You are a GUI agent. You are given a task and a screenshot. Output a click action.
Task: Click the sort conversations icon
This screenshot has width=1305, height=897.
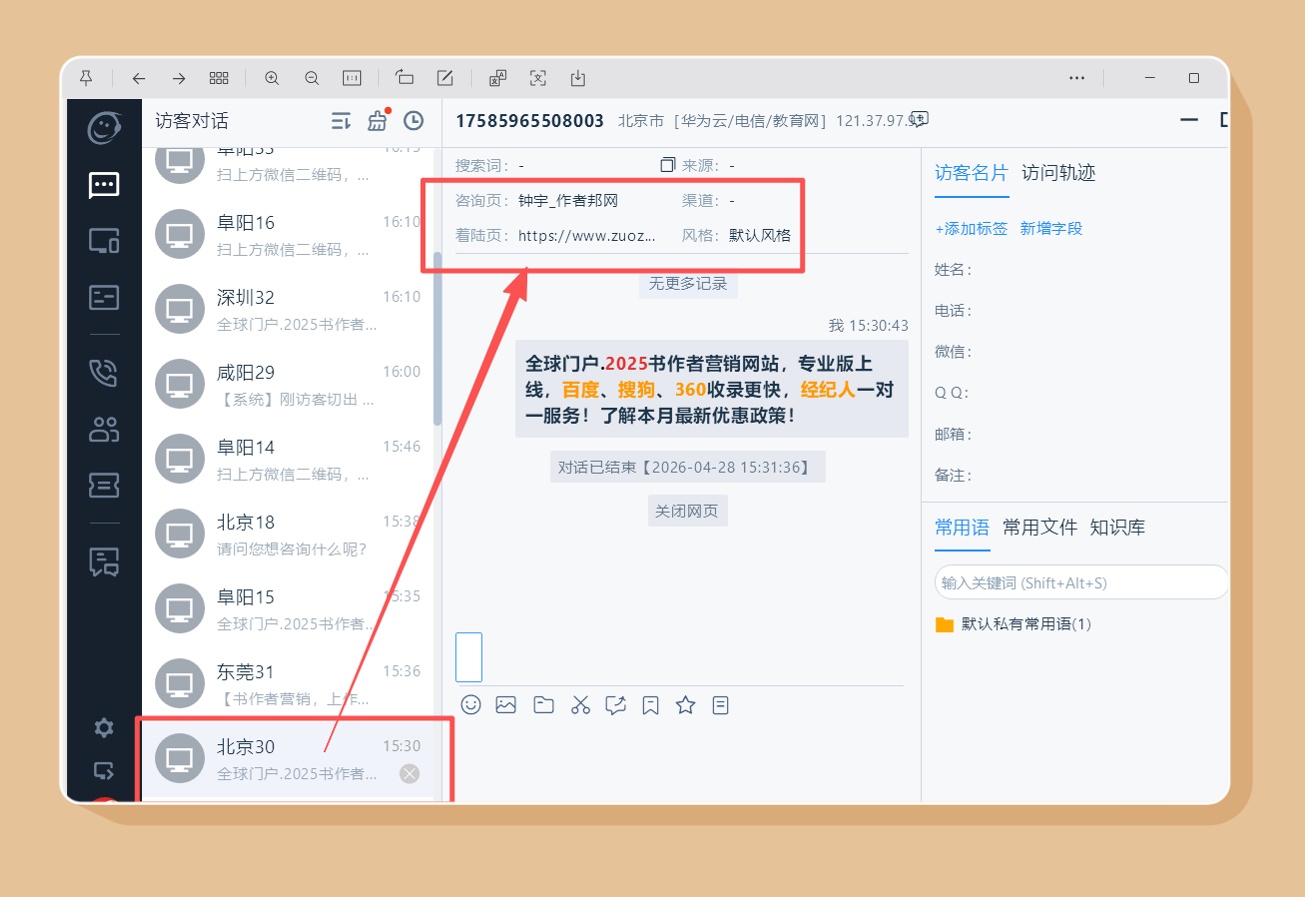coord(341,121)
